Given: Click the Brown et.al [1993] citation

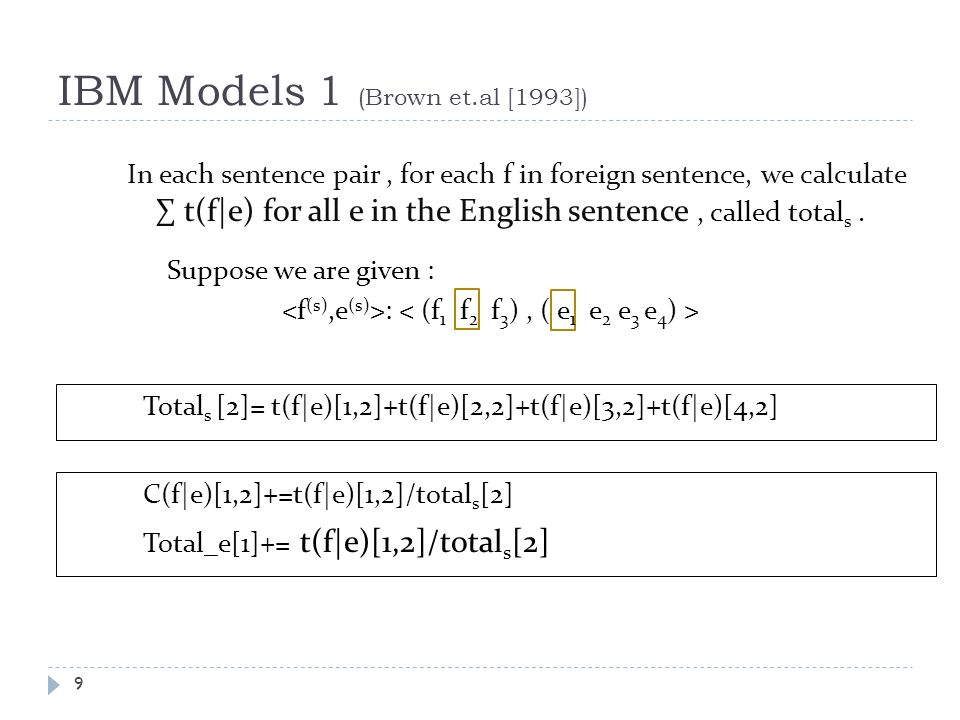Looking at the screenshot, I should coord(473,98).
